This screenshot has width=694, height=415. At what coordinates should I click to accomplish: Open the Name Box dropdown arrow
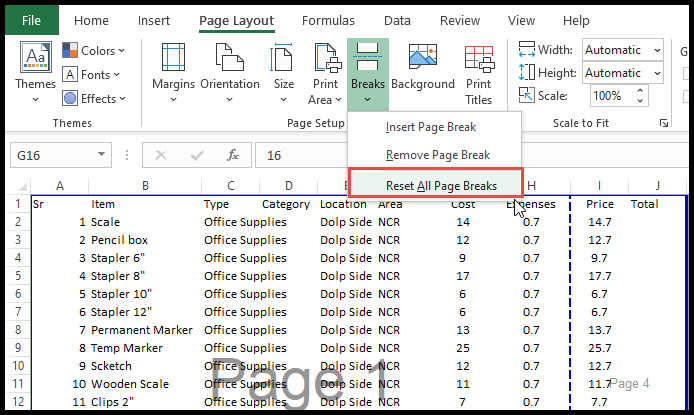coord(101,154)
